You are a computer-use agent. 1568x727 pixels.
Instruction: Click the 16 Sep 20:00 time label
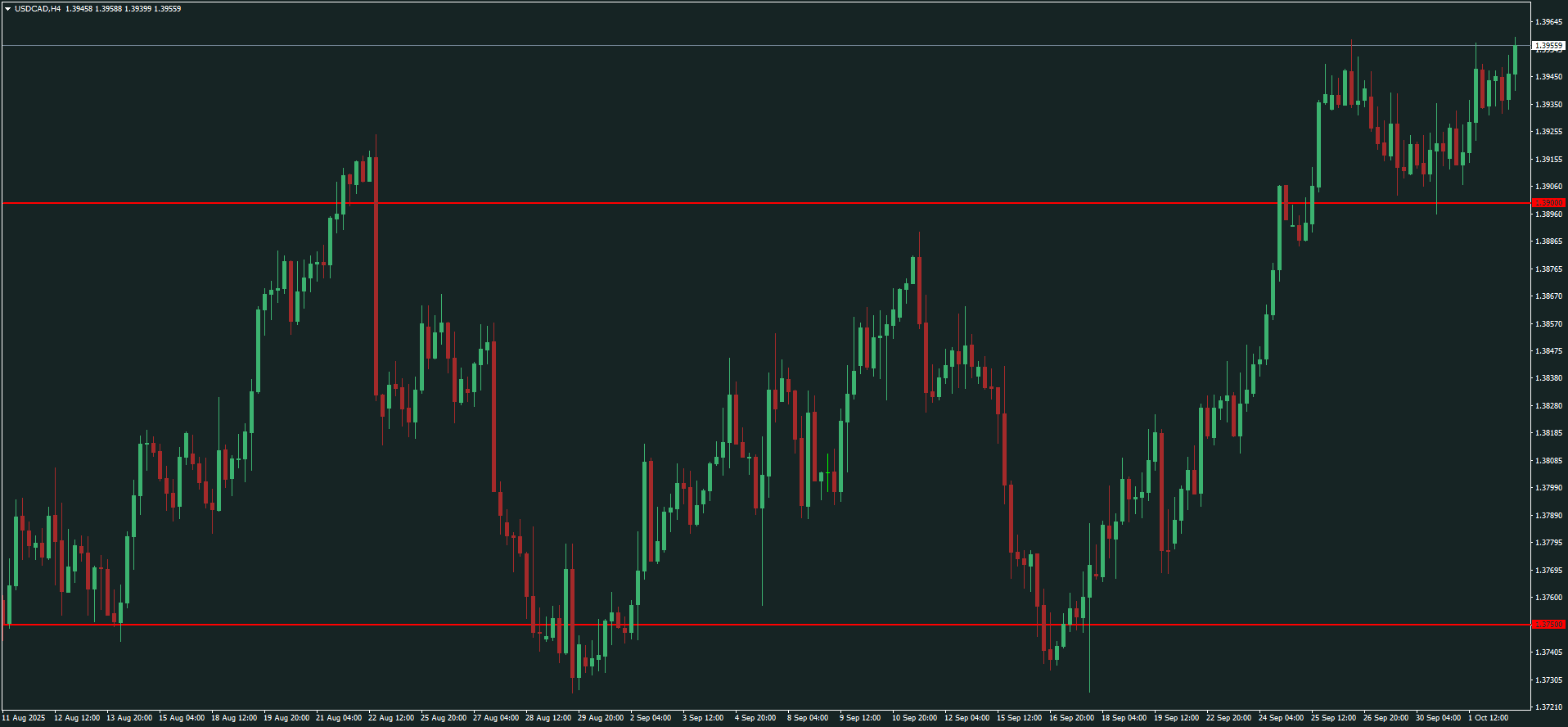click(x=1071, y=718)
